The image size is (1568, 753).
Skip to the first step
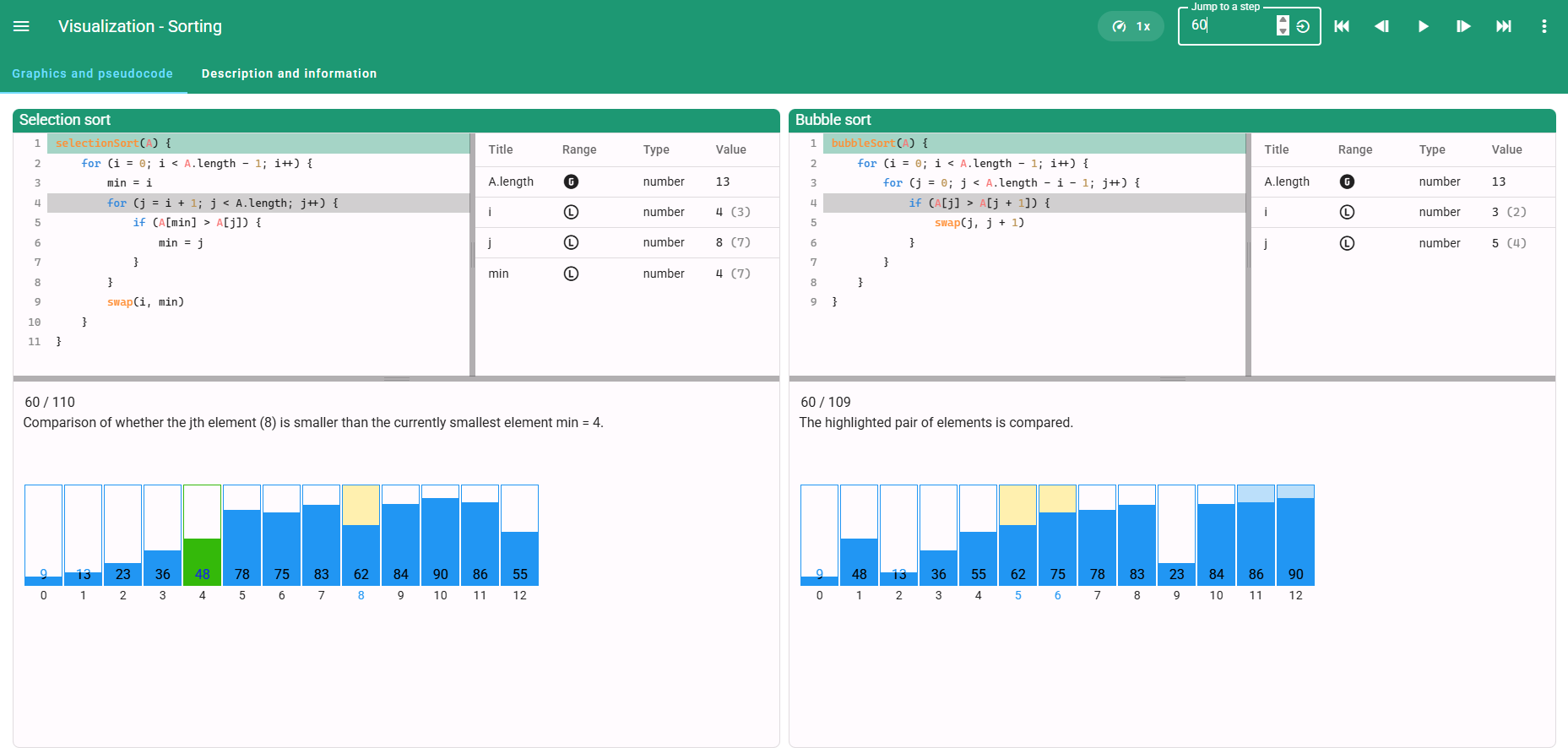[1341, 26]
